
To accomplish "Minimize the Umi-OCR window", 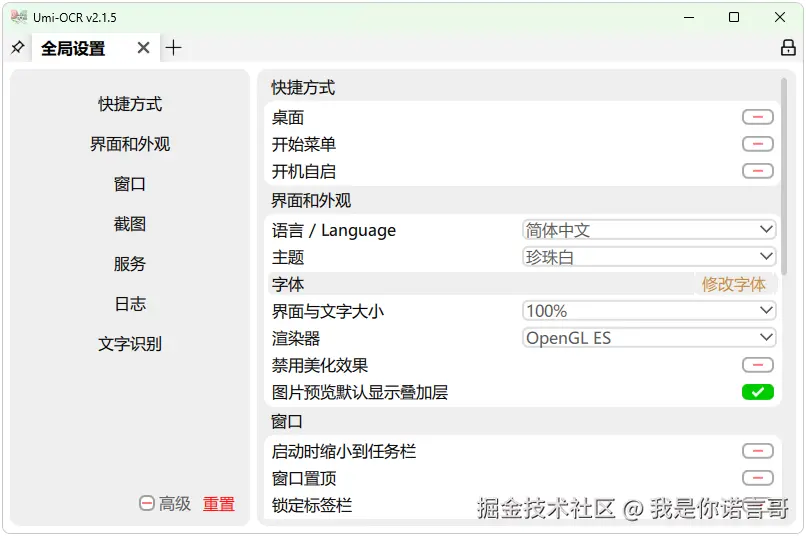I will pos(689,17).
